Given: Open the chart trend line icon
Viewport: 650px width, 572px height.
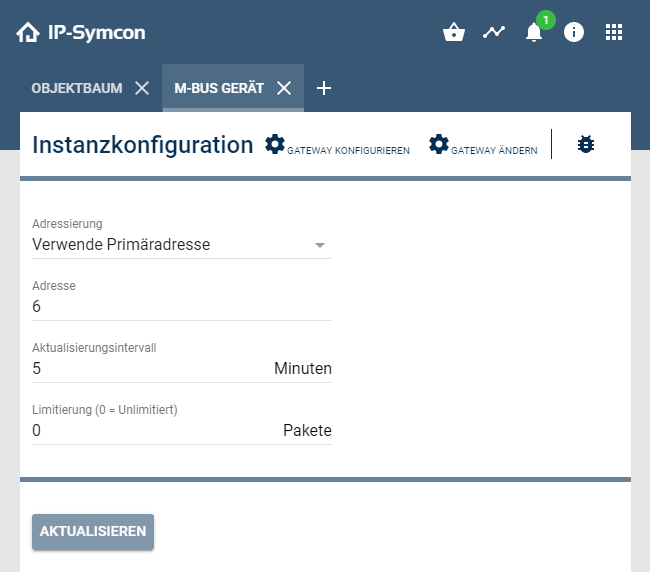Looking at the screenshot, I should pos(494,32).
